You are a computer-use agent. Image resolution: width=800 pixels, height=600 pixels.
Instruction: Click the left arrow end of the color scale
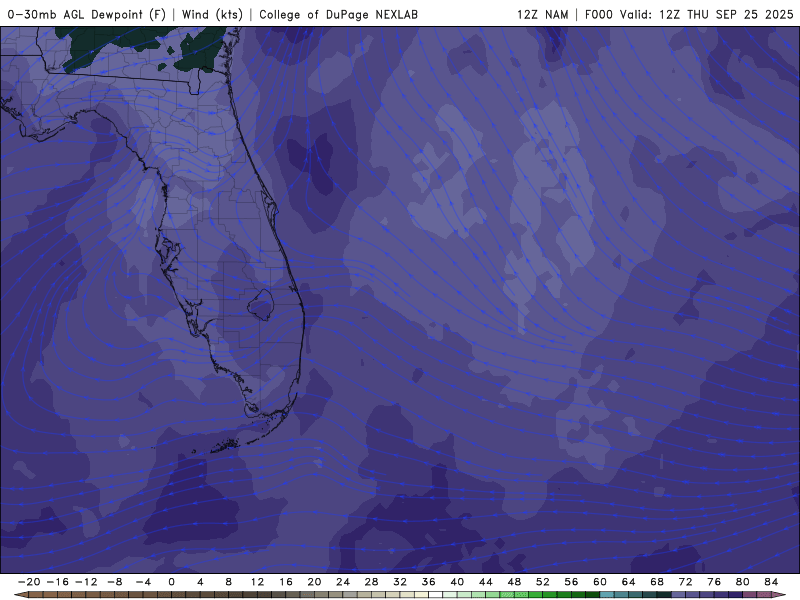coord(20,595)
